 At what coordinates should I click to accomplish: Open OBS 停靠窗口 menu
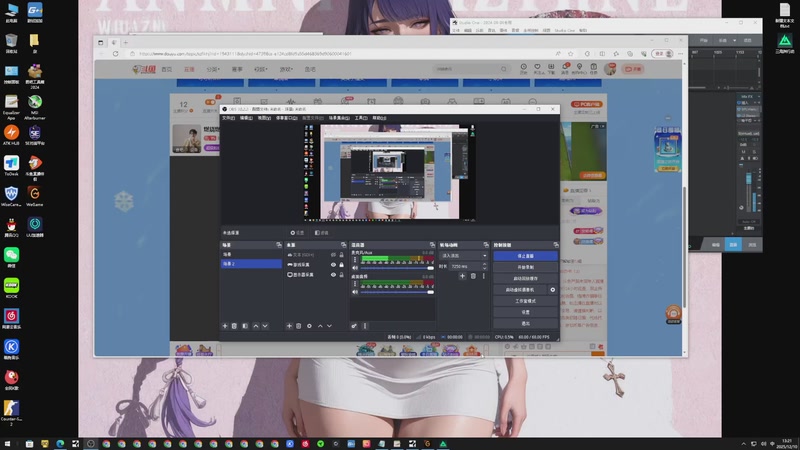pos(286,118)
